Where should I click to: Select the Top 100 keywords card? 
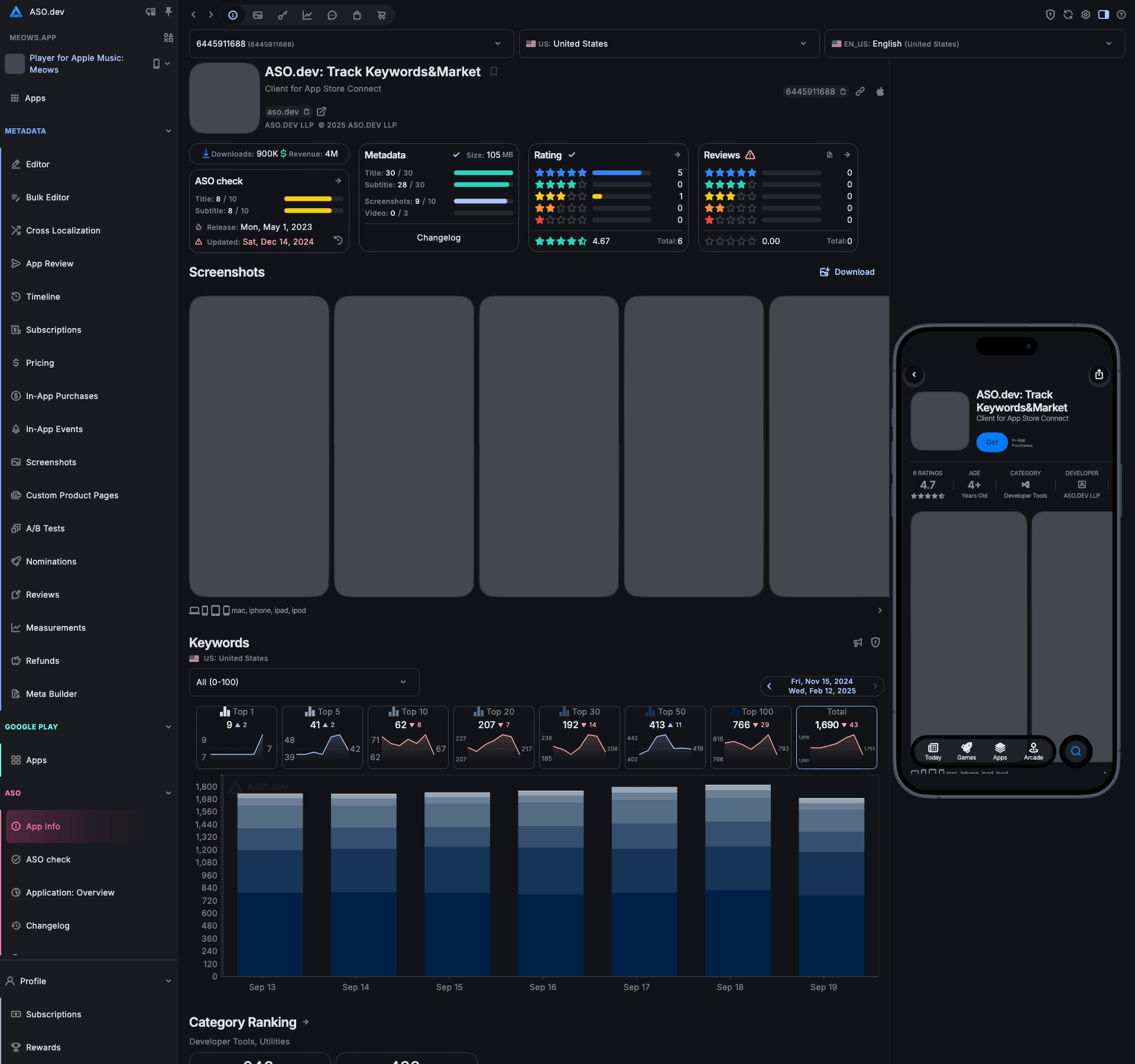[751, 737]
